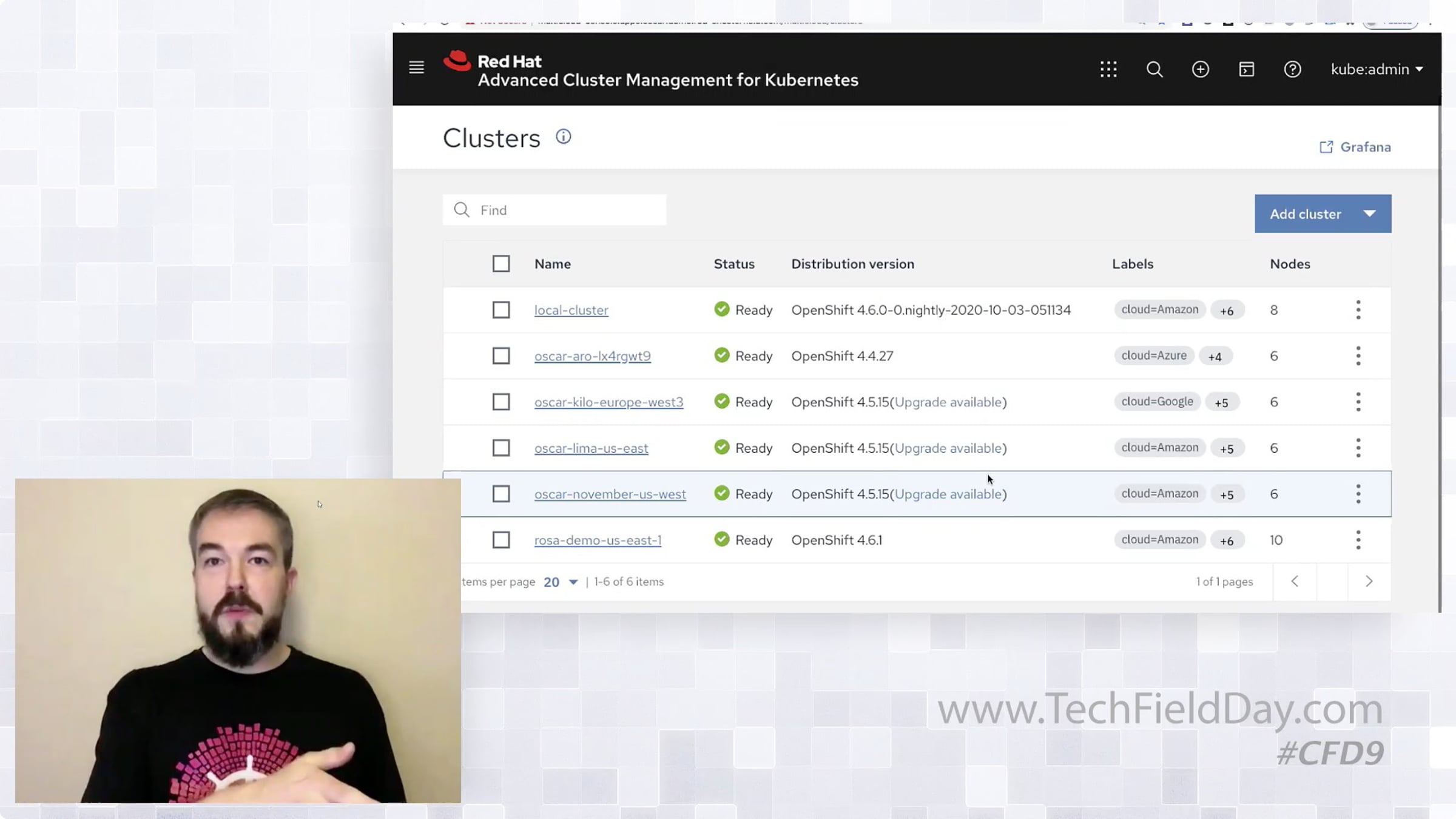
Task: Open kebab menu for local-cluster row
Action: tap(1358, 310)
